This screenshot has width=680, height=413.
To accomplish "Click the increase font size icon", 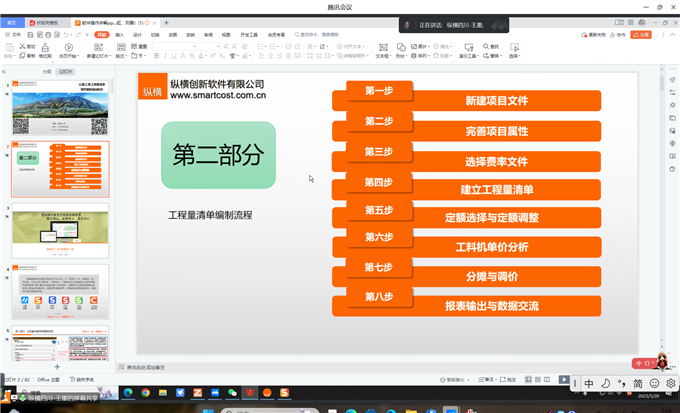I will coord(226,46).
